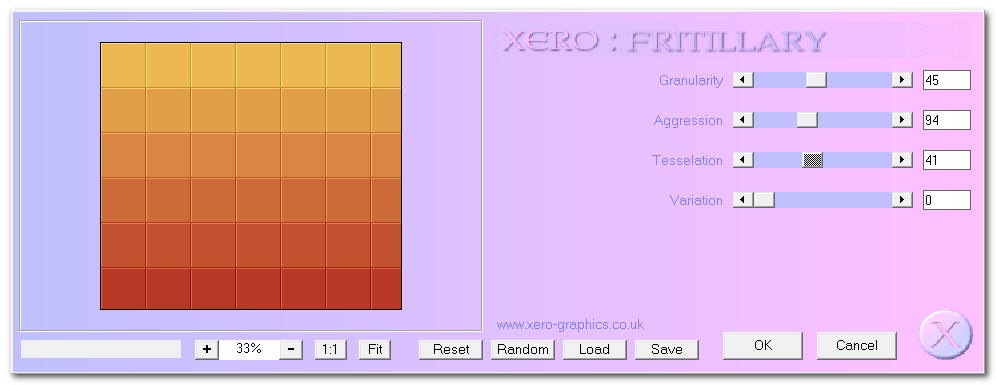Click the Granularity label

point(690,81)
